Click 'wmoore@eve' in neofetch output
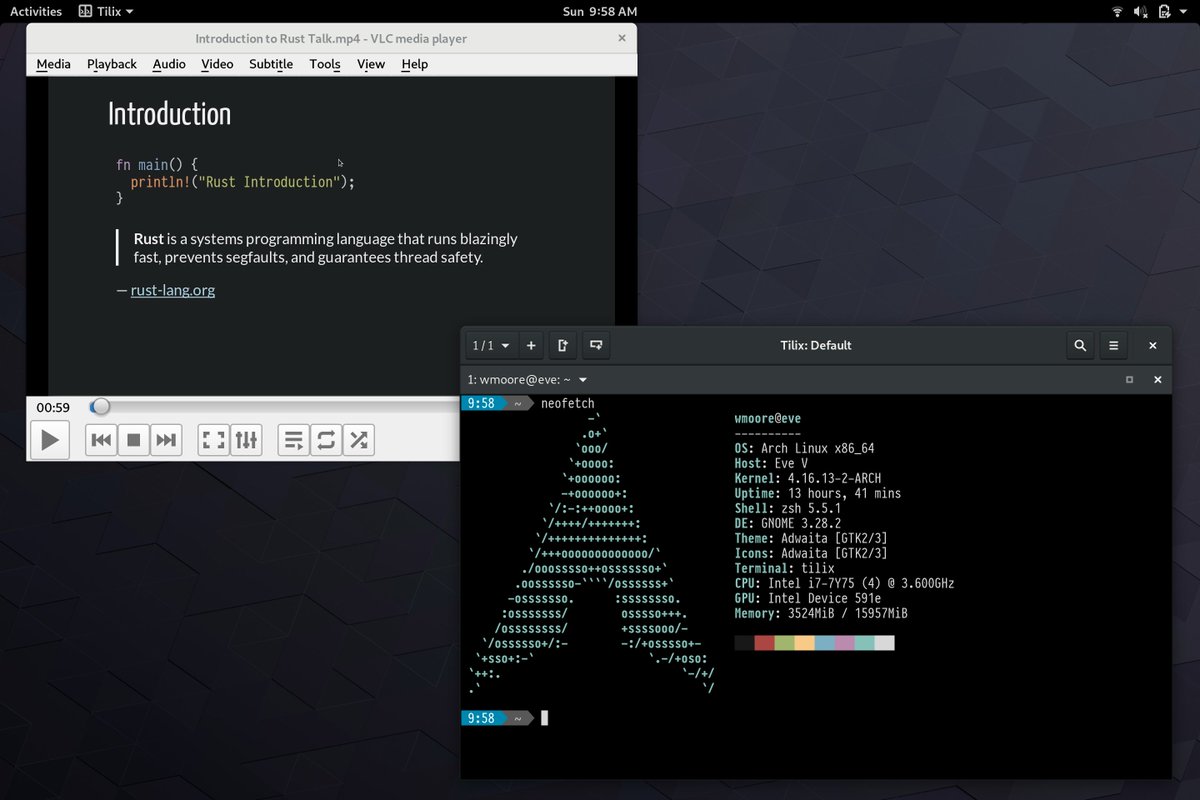 point(768,419)
